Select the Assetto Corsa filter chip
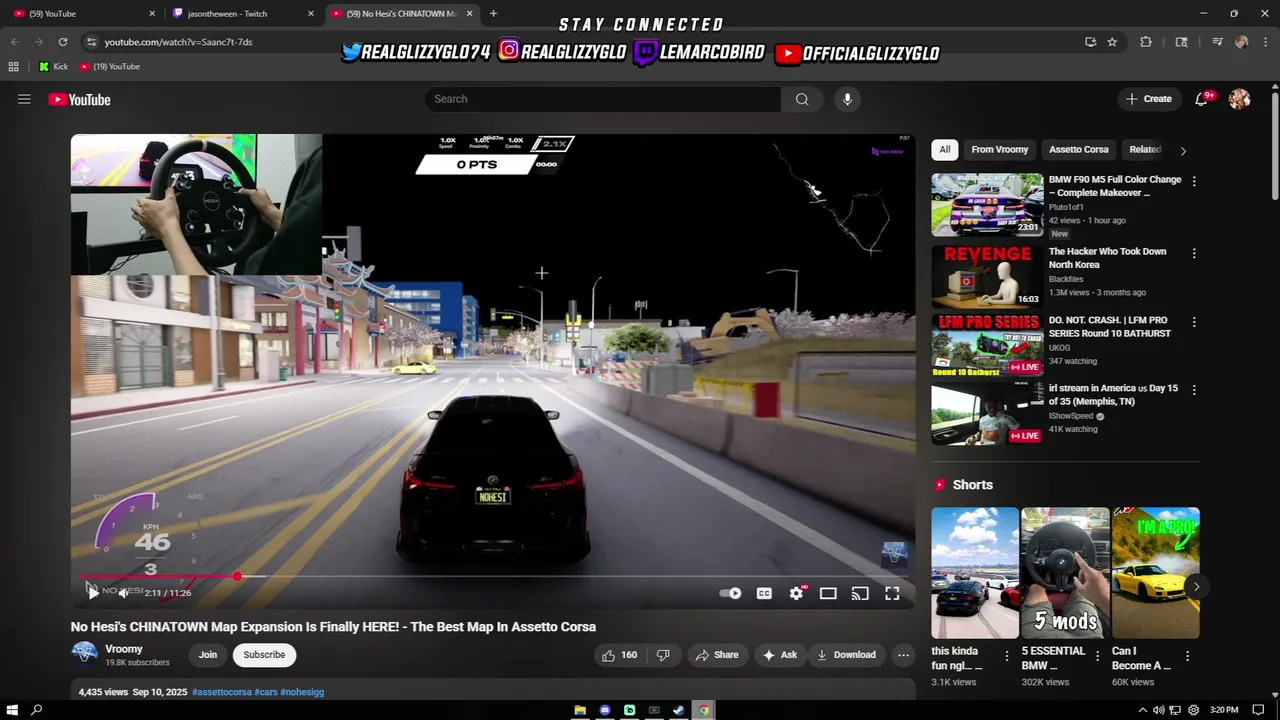1280x720 pixels. point(1079,149)
